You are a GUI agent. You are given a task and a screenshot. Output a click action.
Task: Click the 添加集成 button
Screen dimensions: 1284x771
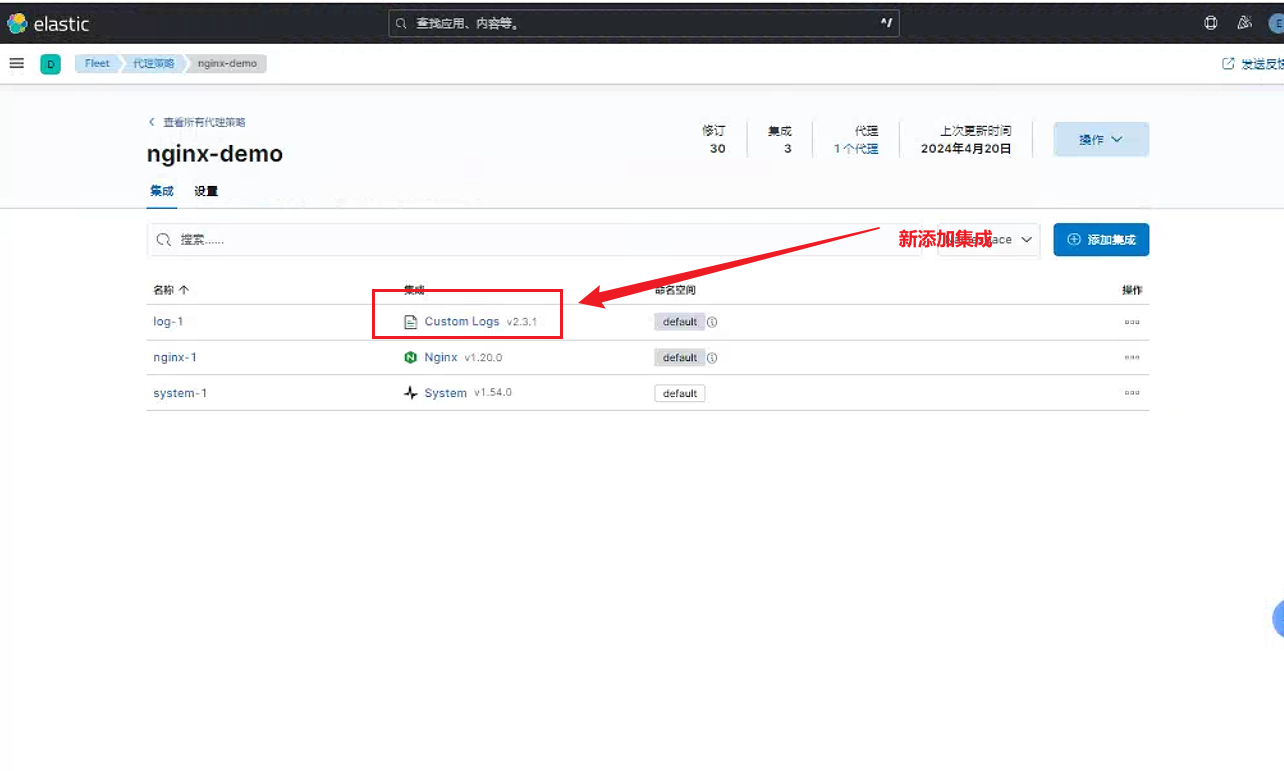point(1101,240)
